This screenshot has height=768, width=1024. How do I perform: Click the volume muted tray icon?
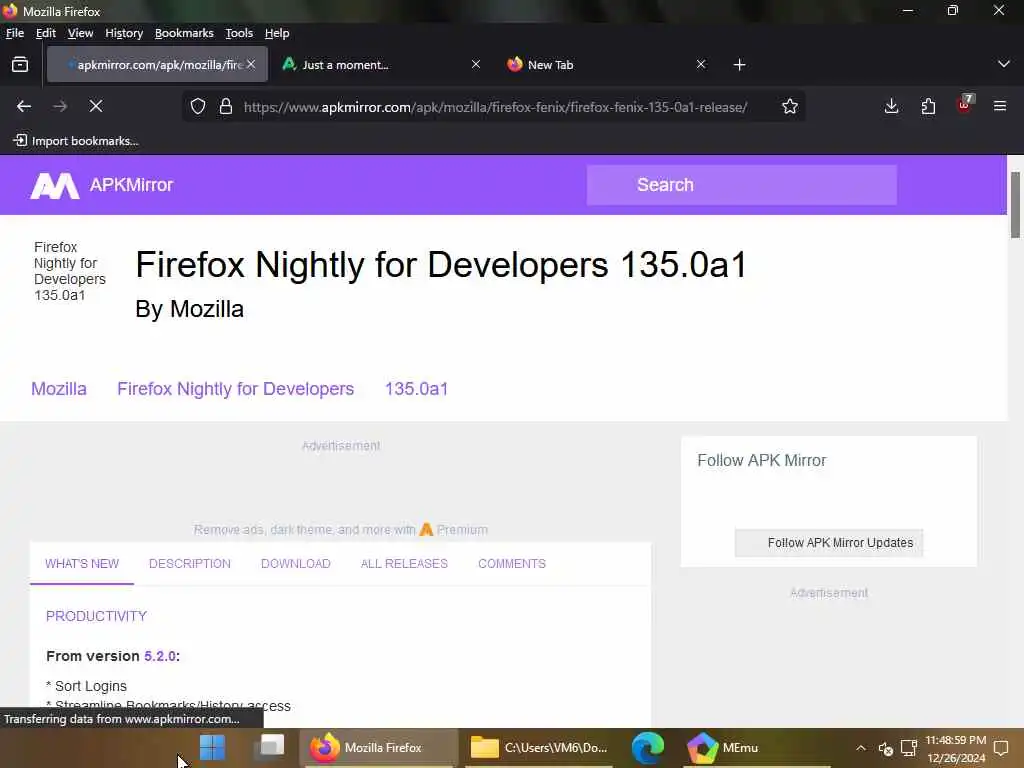[886, 748]
